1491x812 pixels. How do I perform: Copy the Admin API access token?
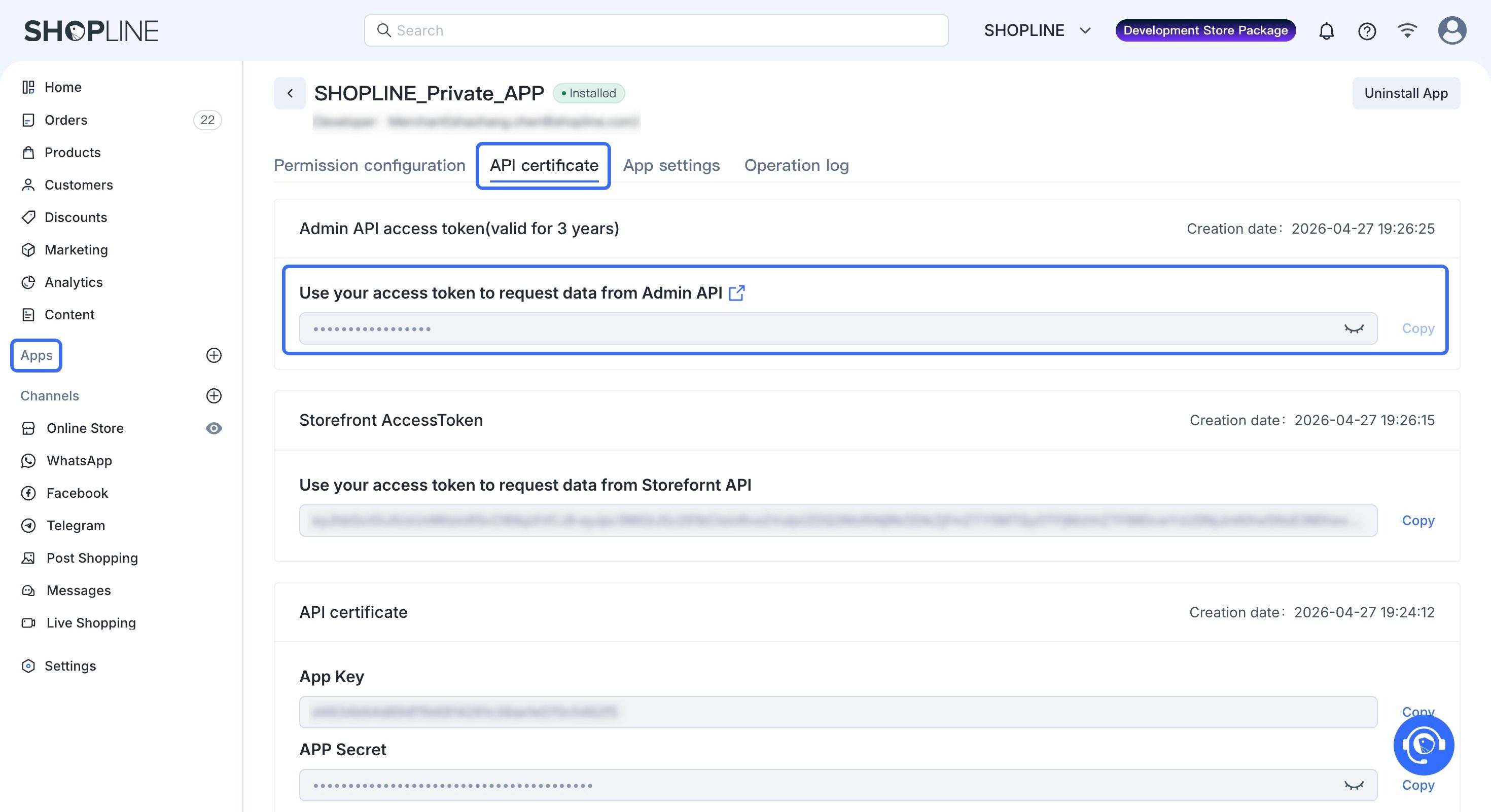[x=1418, y=328]
